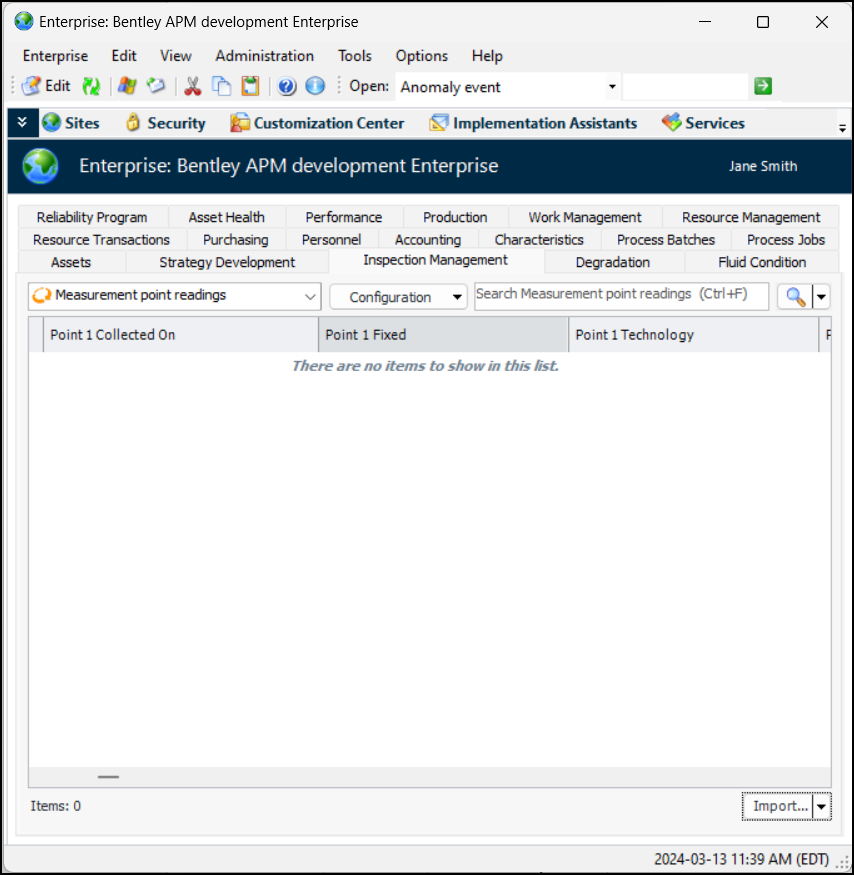
Task: Open the Administration menu
Action: coord(265,56)
